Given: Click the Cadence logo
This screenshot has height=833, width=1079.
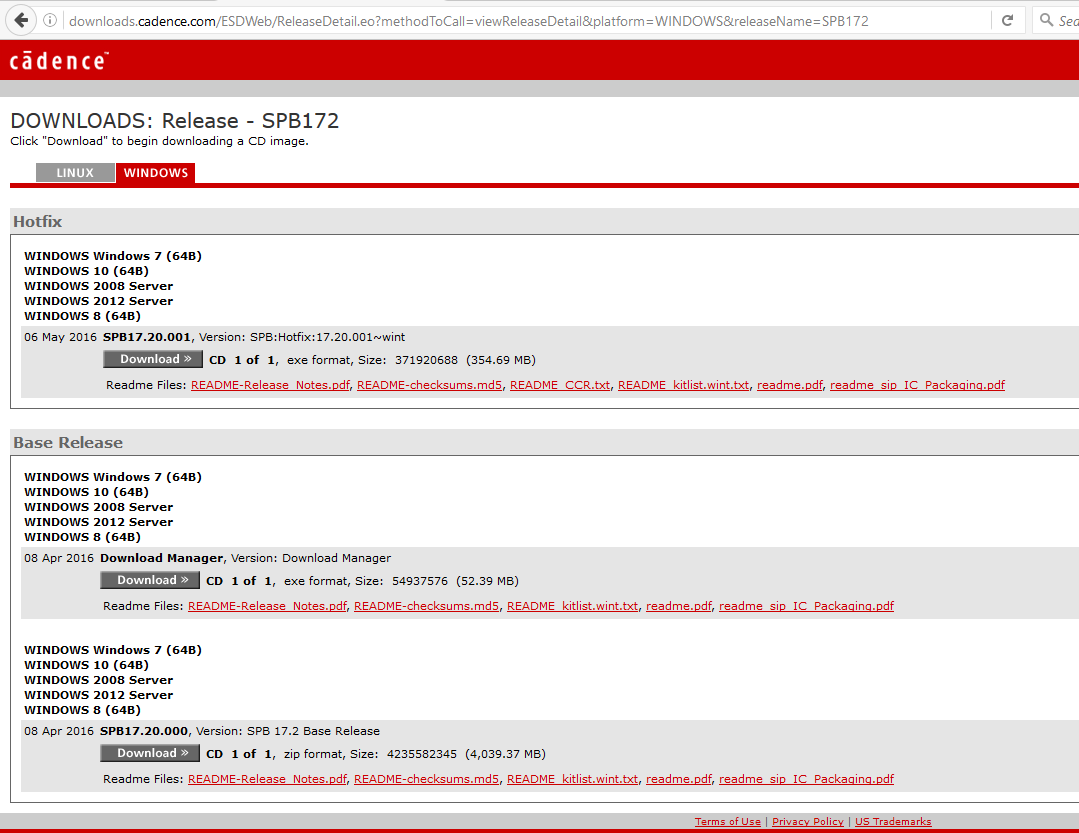Looking at the screenshot, I should (x=58, y=61).
